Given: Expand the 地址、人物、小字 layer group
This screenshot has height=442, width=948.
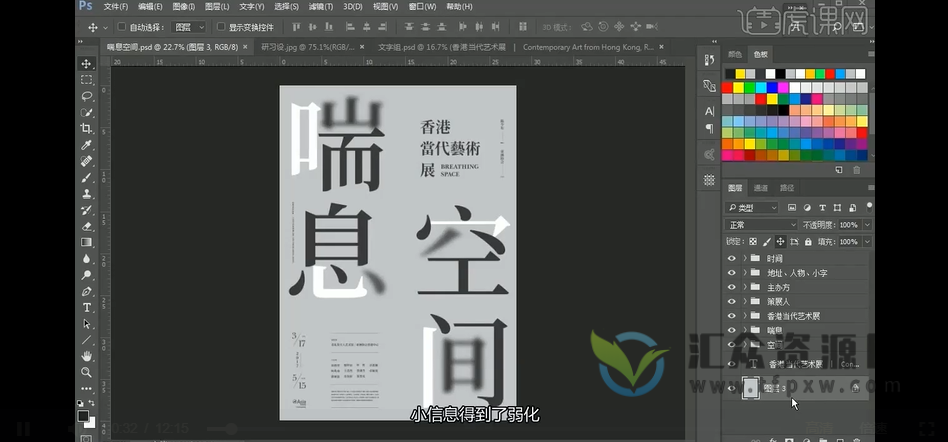Looking at the screenshot, I should click(x=745, y=273).
